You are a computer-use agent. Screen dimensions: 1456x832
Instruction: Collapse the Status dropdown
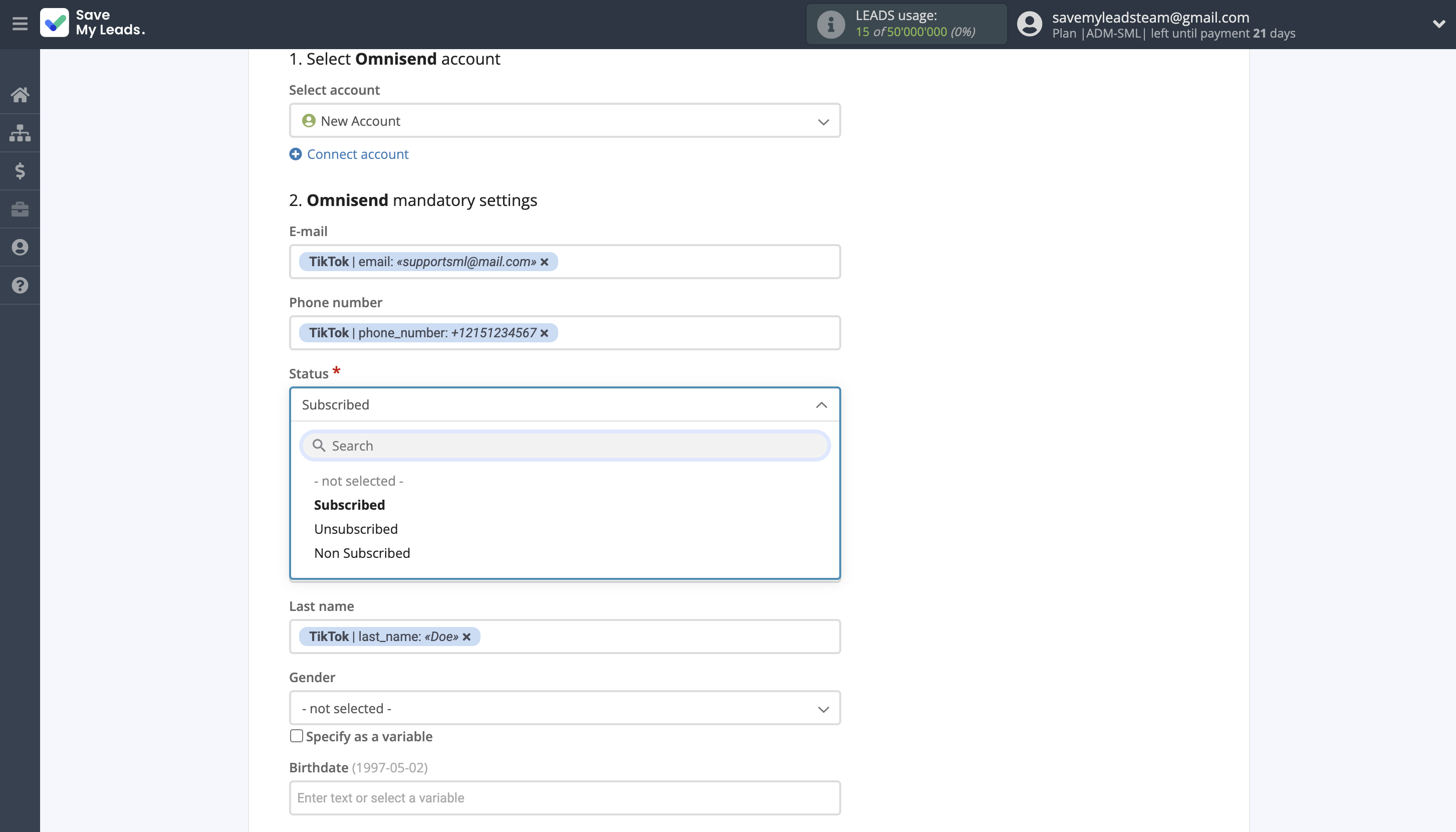564,404
